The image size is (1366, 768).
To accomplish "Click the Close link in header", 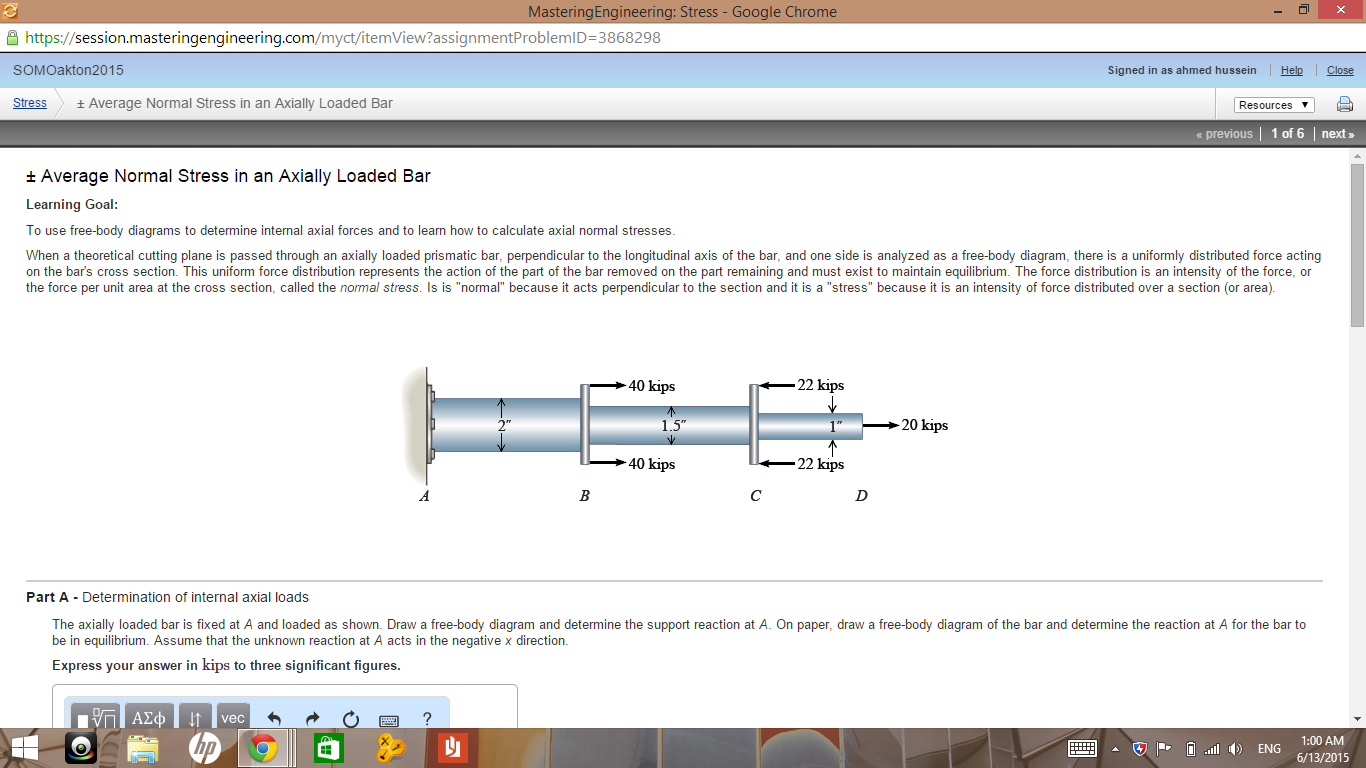I will pyautogui.click(x=1340, y=70).
